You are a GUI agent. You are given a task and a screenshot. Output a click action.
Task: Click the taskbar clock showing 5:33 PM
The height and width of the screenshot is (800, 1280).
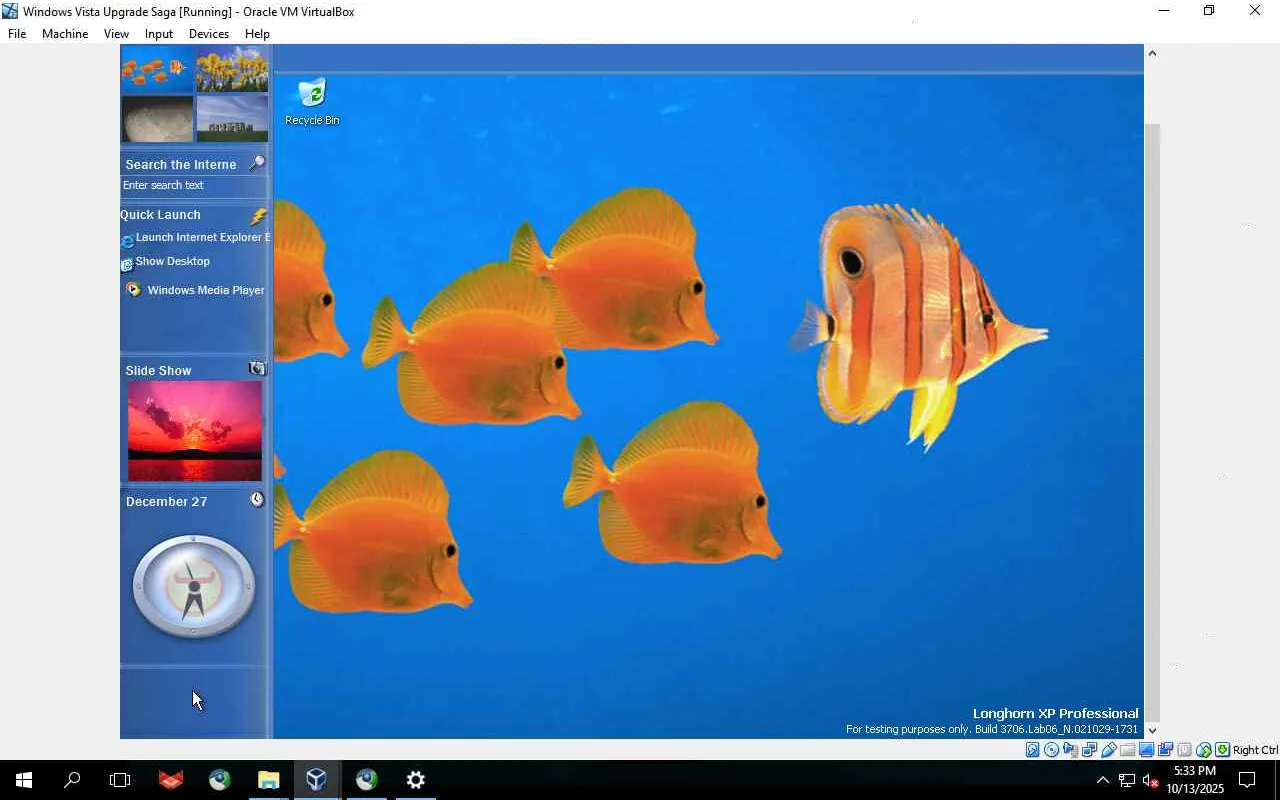click(1195, 780)
